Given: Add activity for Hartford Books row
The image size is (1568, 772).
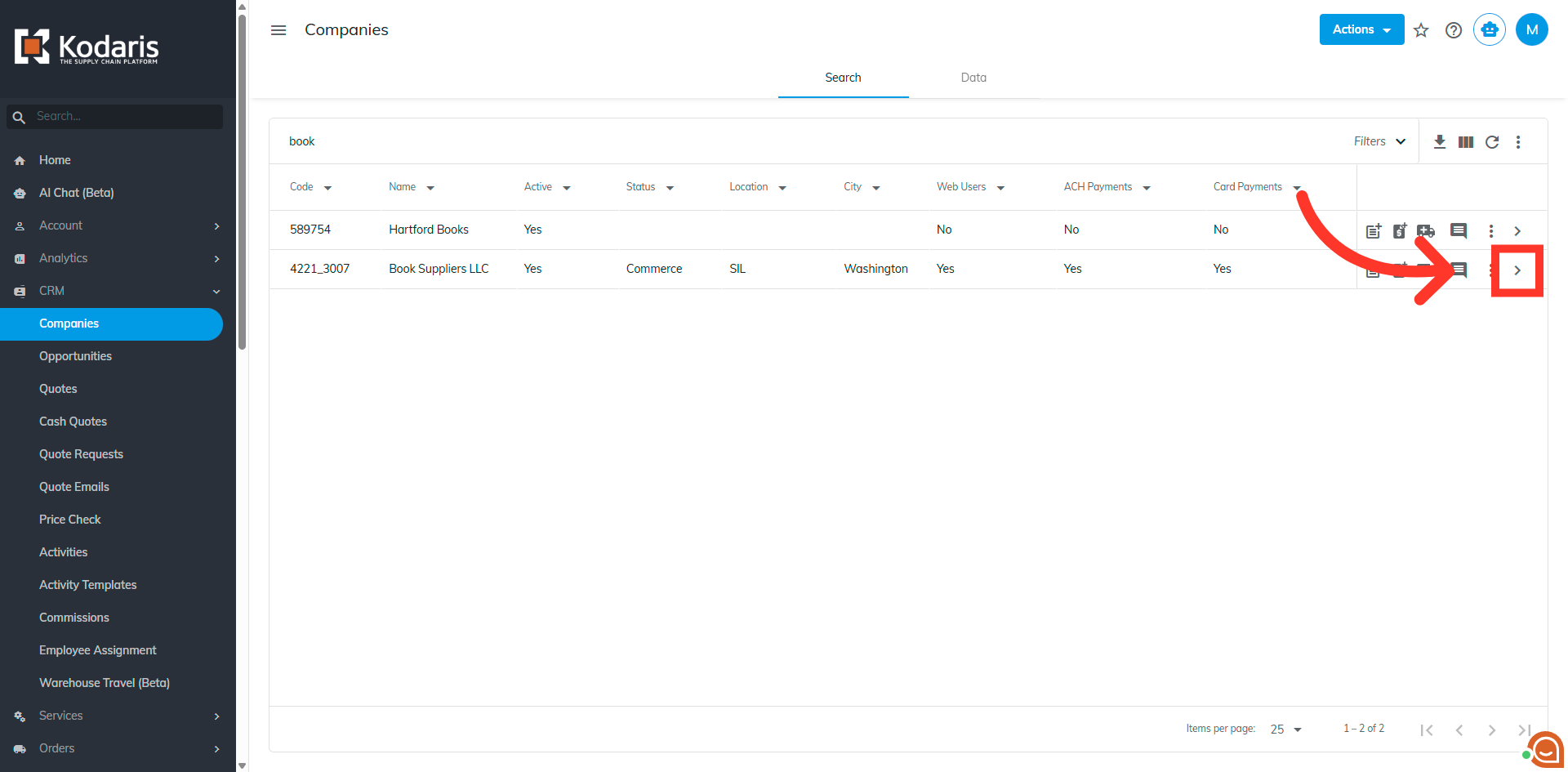Looking at the screenshot, I should point(1374,231).
